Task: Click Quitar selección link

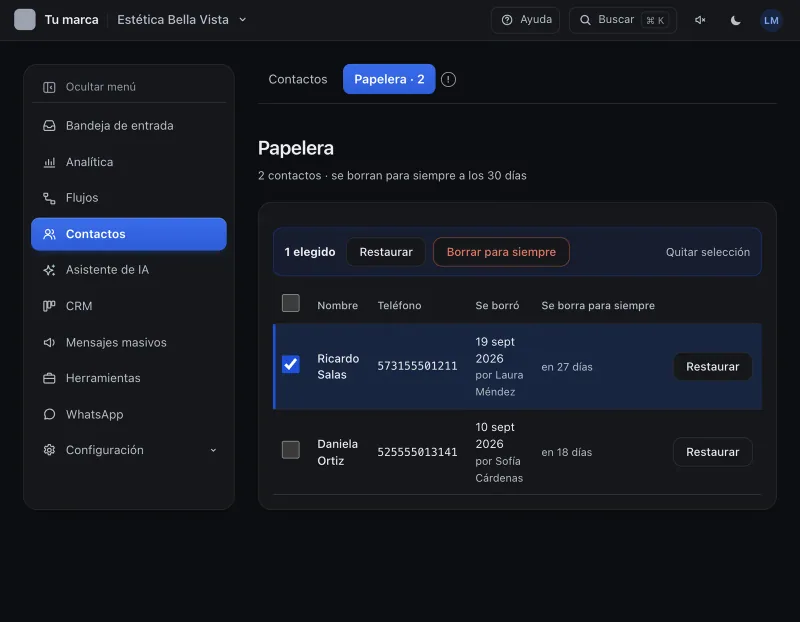Action: point(708,252)
